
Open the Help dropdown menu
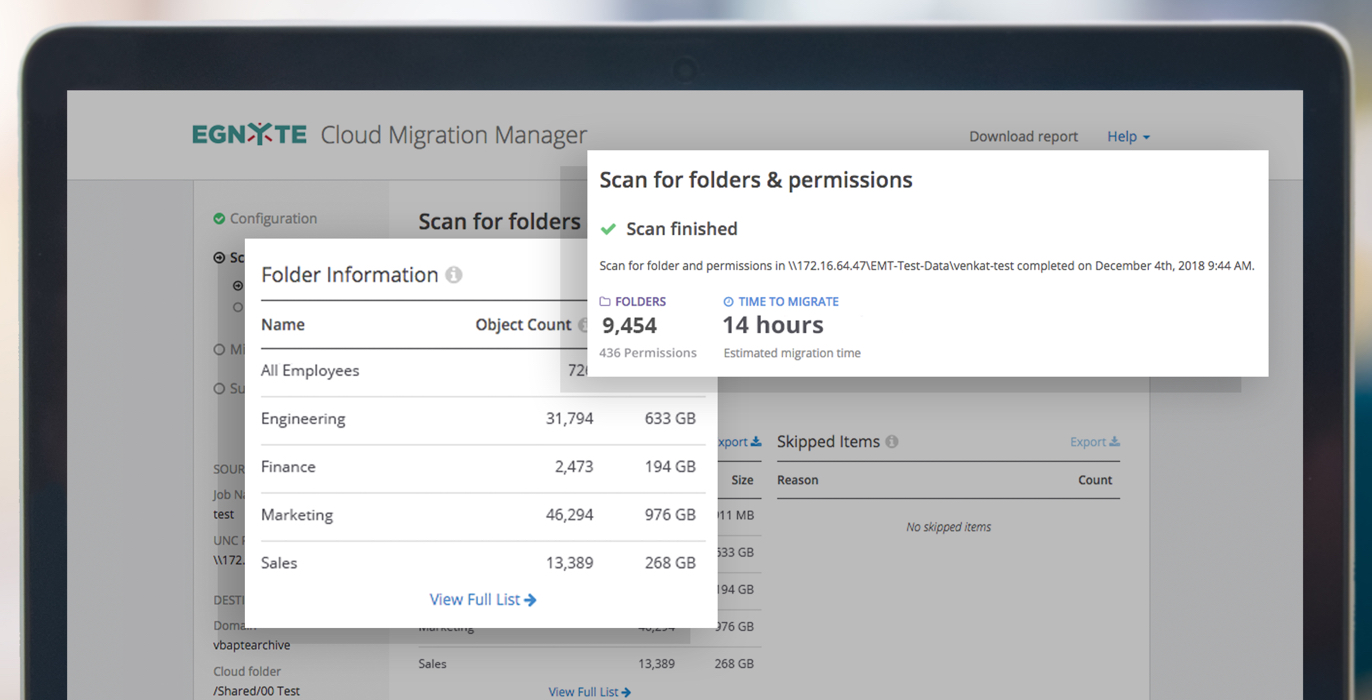(1128, 137)
